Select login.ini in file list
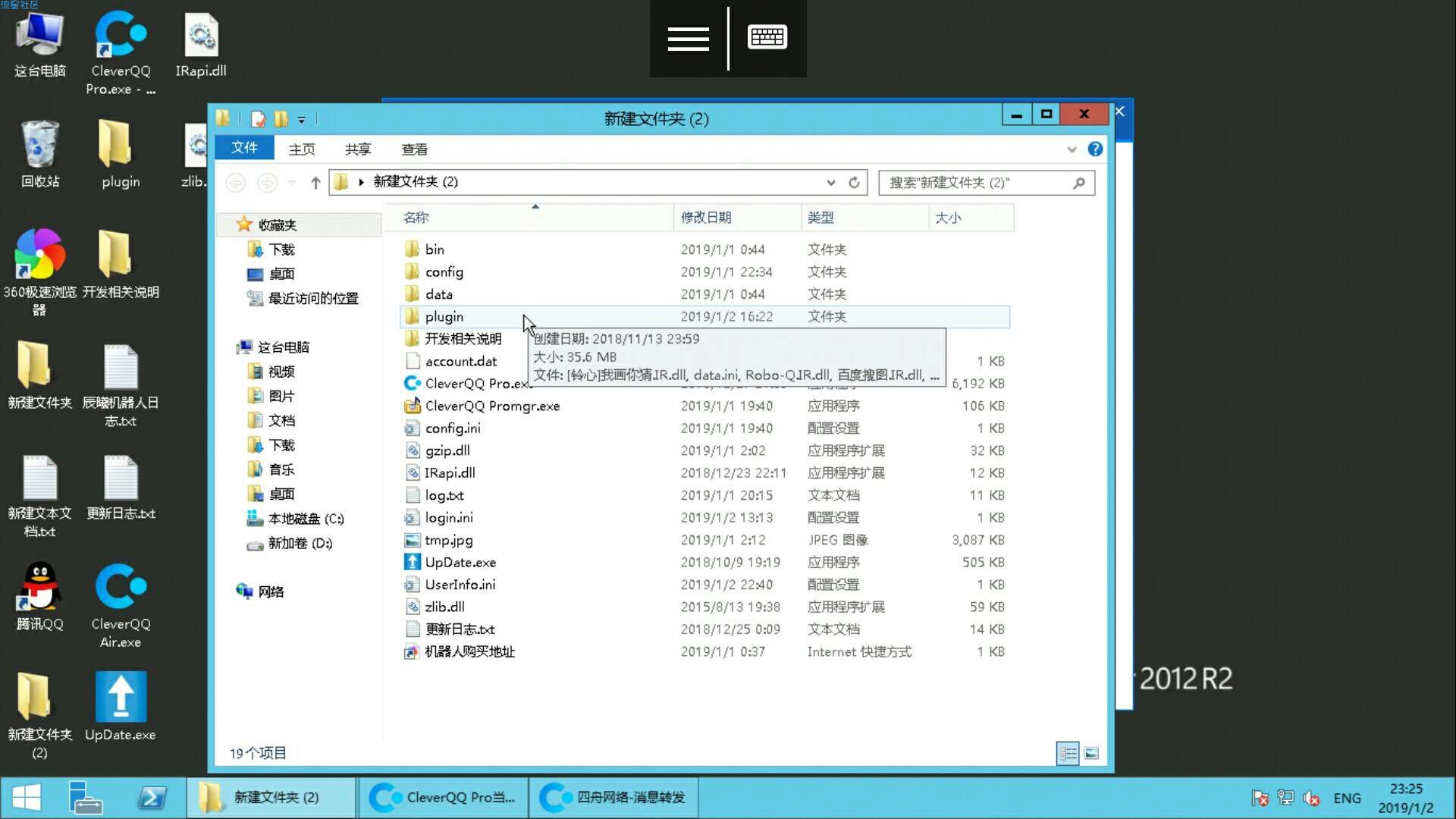The height and width of the screenshot is (819, 1456). (704, 517)
